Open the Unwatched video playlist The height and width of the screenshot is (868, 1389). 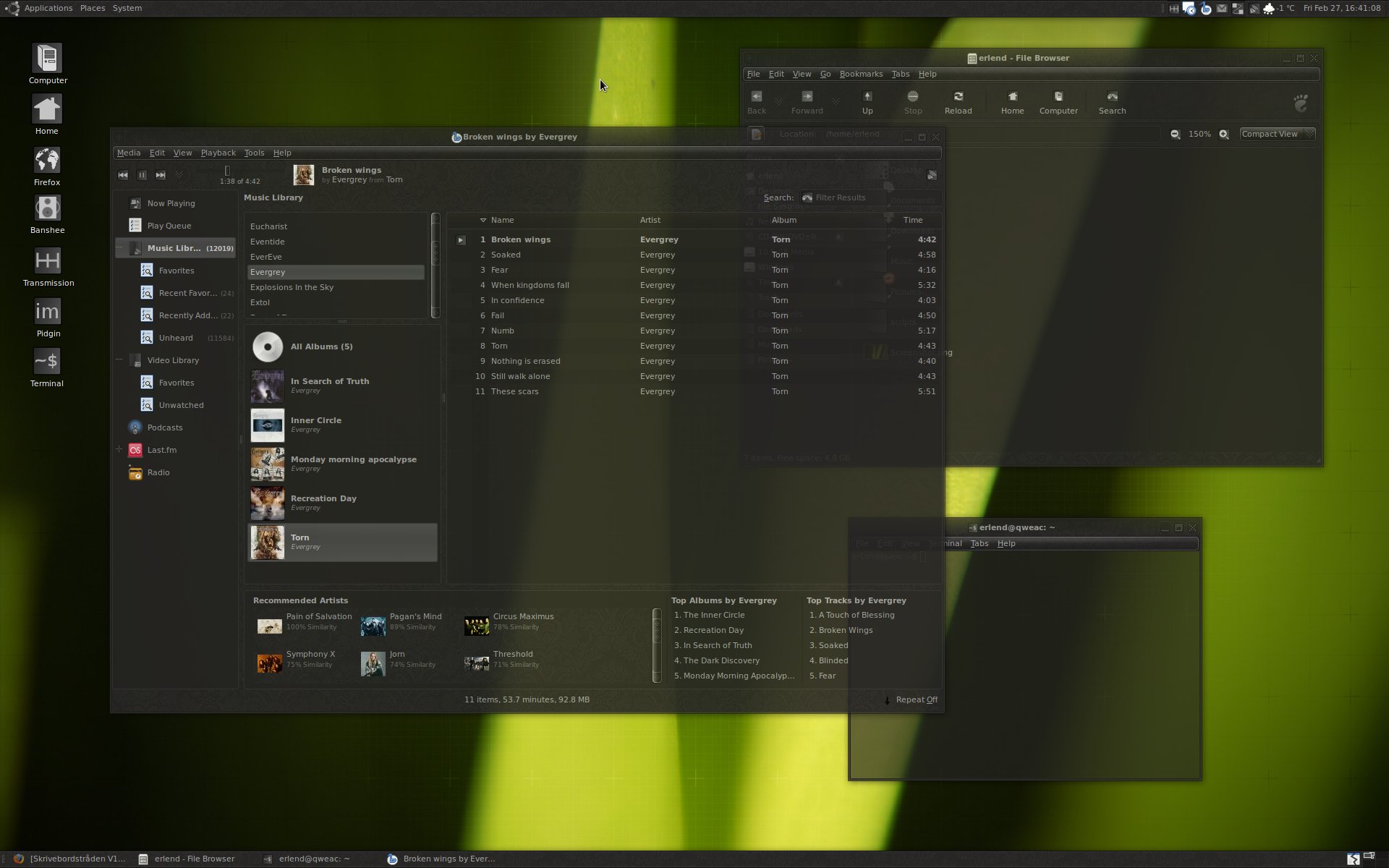[181, 405]
